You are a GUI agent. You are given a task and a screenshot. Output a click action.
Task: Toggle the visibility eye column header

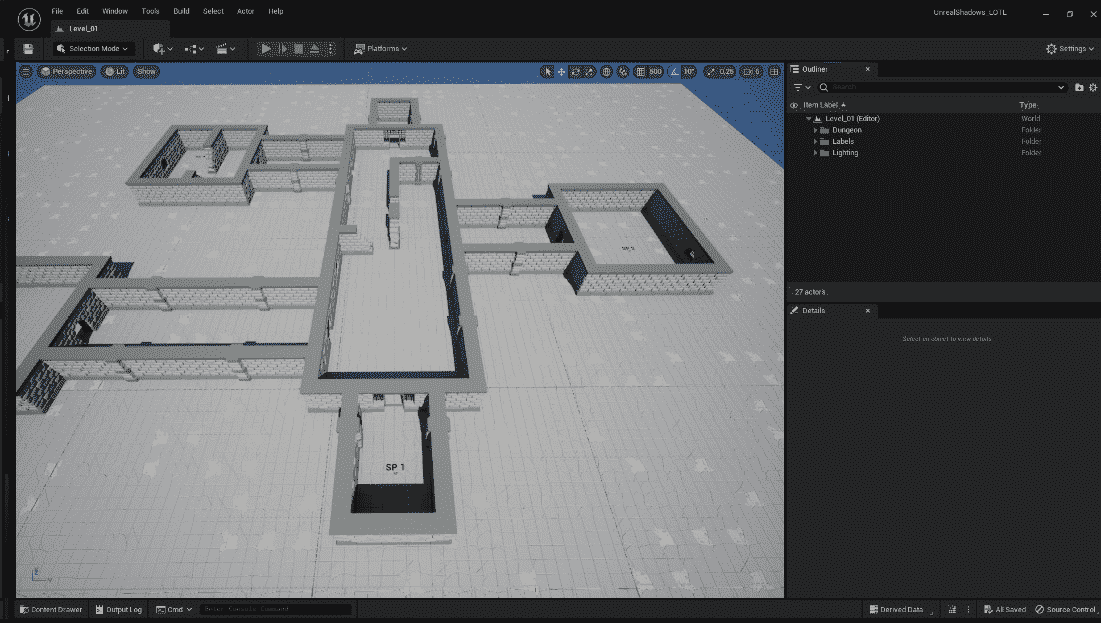point(794,105)
